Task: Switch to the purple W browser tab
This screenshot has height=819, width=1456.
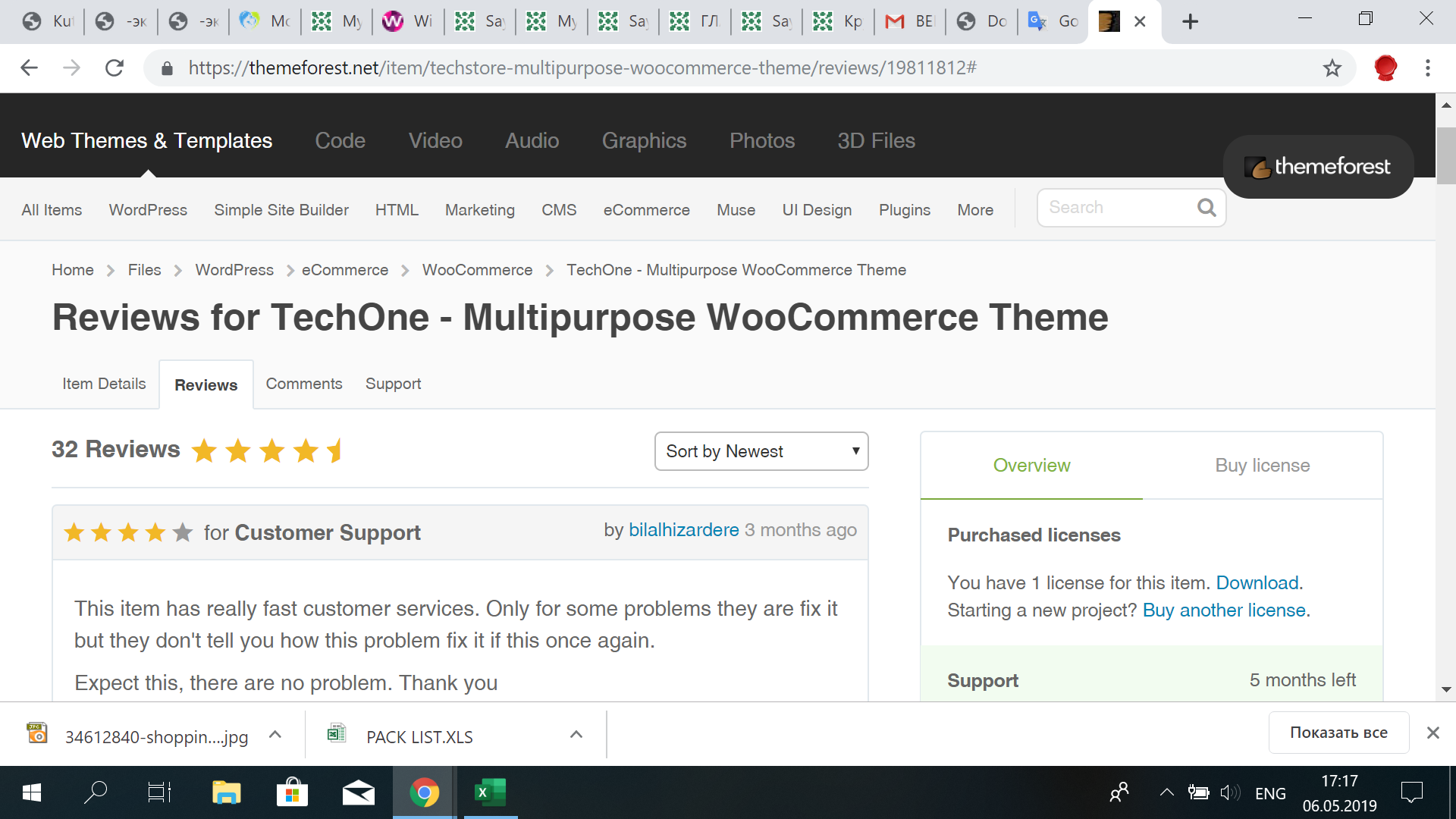Action: pyautogui.click(x=408, y=21)
